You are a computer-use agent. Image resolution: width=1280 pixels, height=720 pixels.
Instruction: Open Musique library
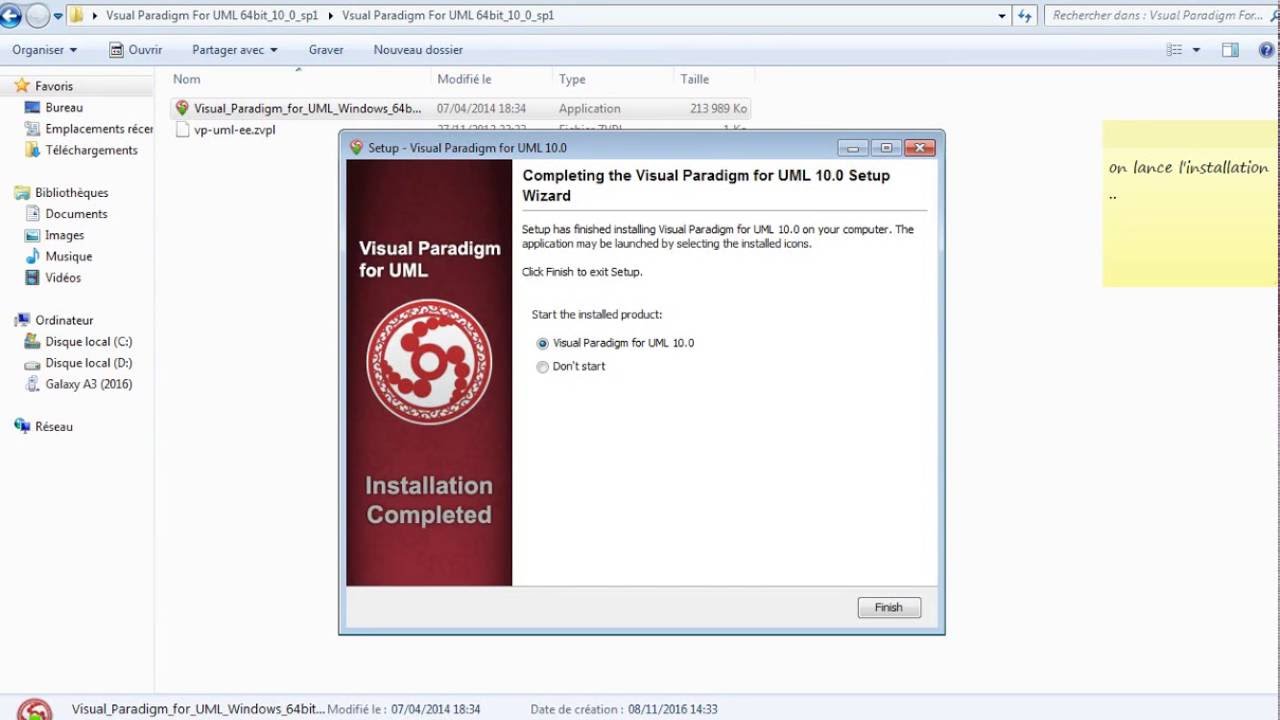coord(68,257)
